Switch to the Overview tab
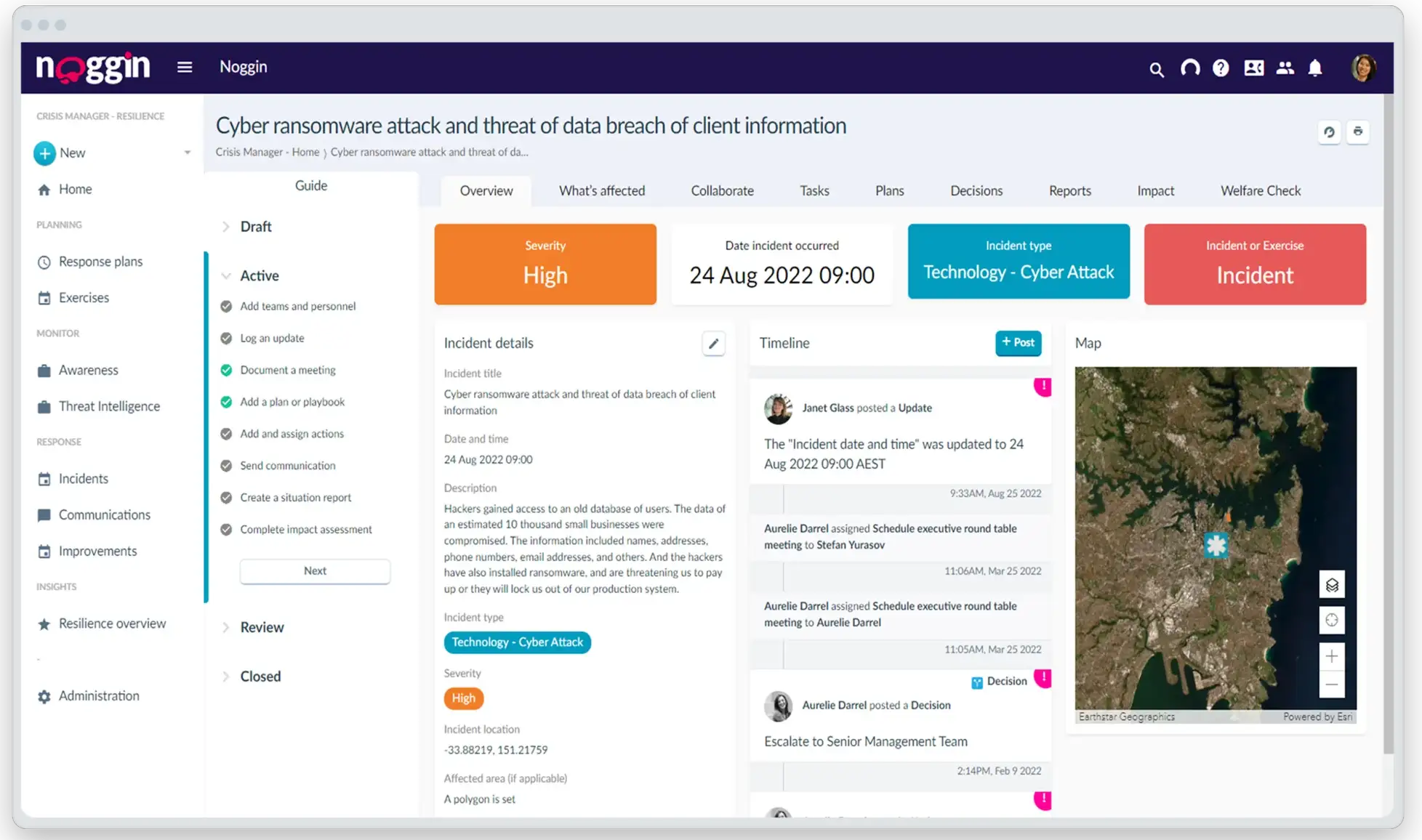The width and height of the screenshot is (1422, 840). [486, 191]
